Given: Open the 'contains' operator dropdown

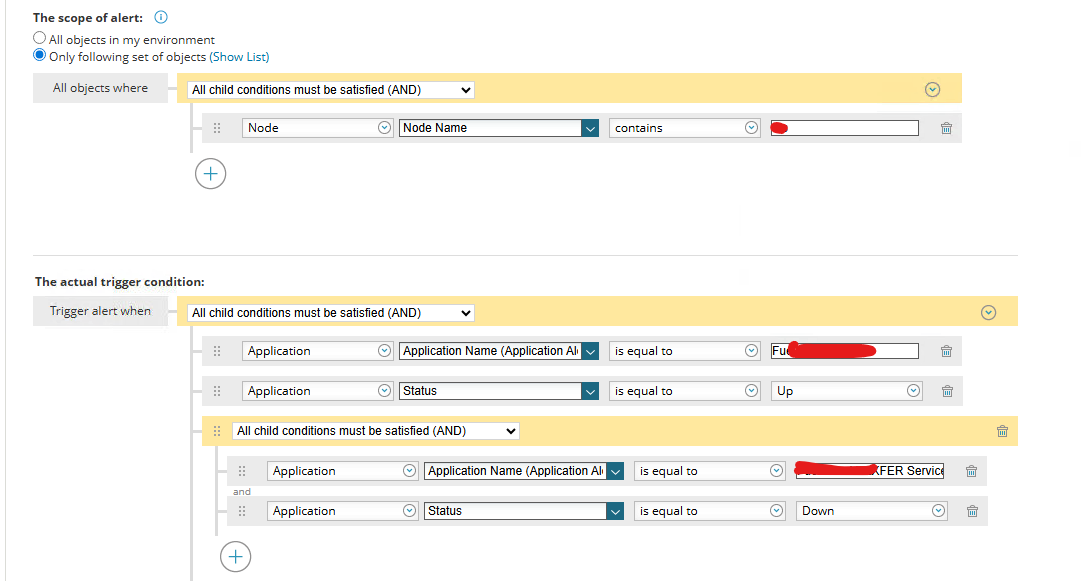Looking at the screenshot, I should click(x=684, y=128).
